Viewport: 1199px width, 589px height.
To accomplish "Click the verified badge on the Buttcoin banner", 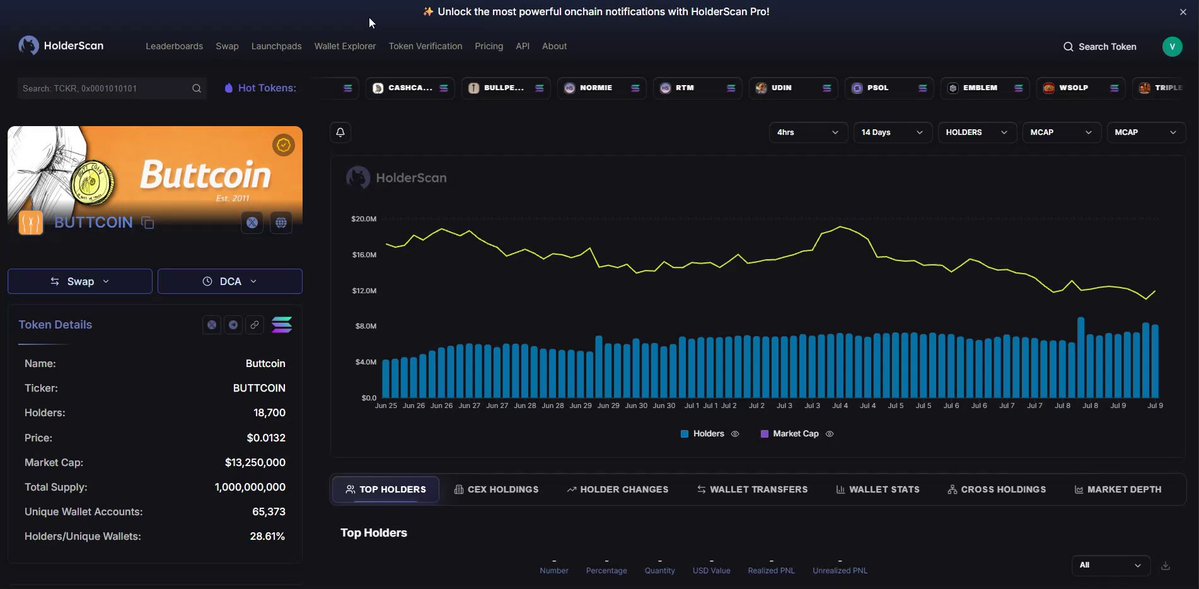I will 284,145.
